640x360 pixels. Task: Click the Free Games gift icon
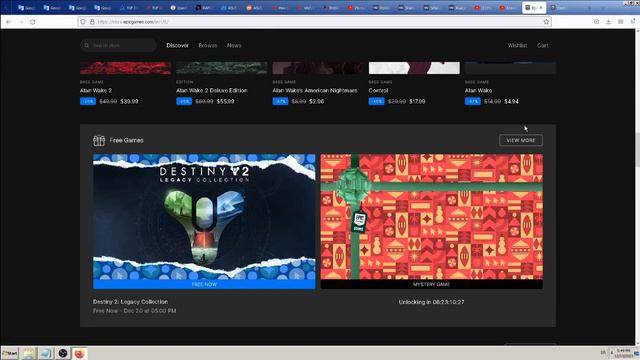(99, 140)
